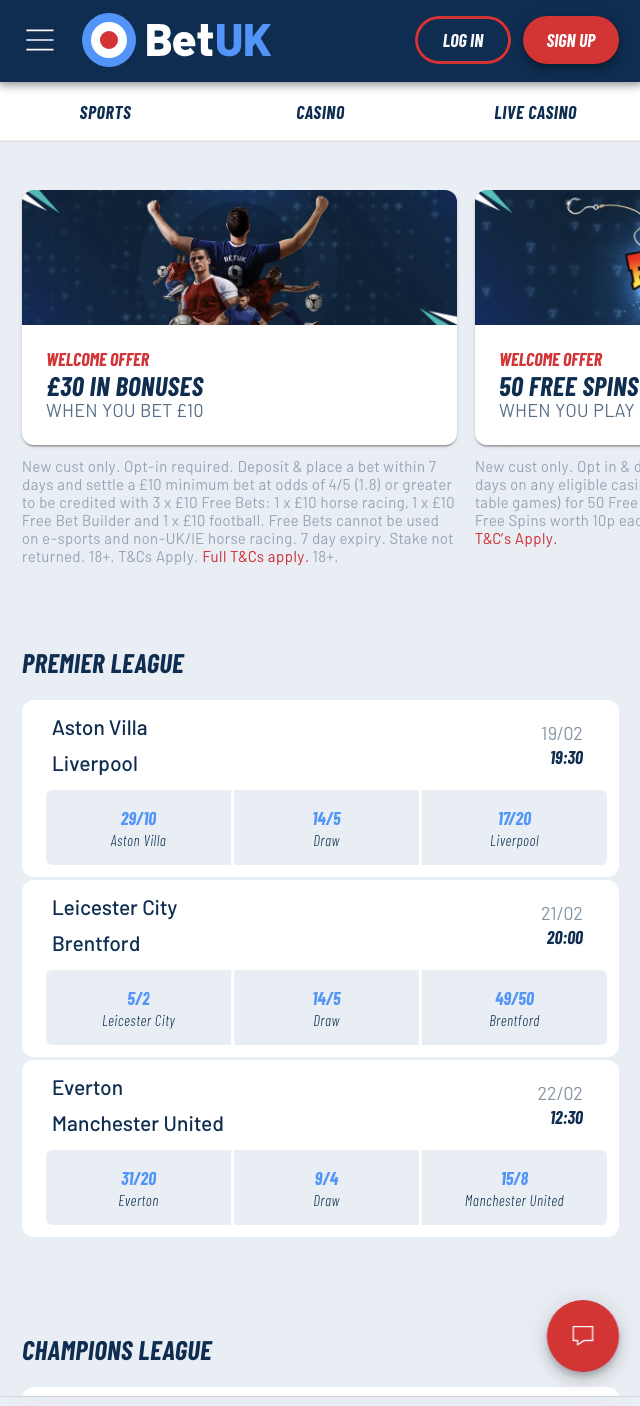Open the live chat bubble
Screen dimensions: 640x1406
tap(583, 1335)
